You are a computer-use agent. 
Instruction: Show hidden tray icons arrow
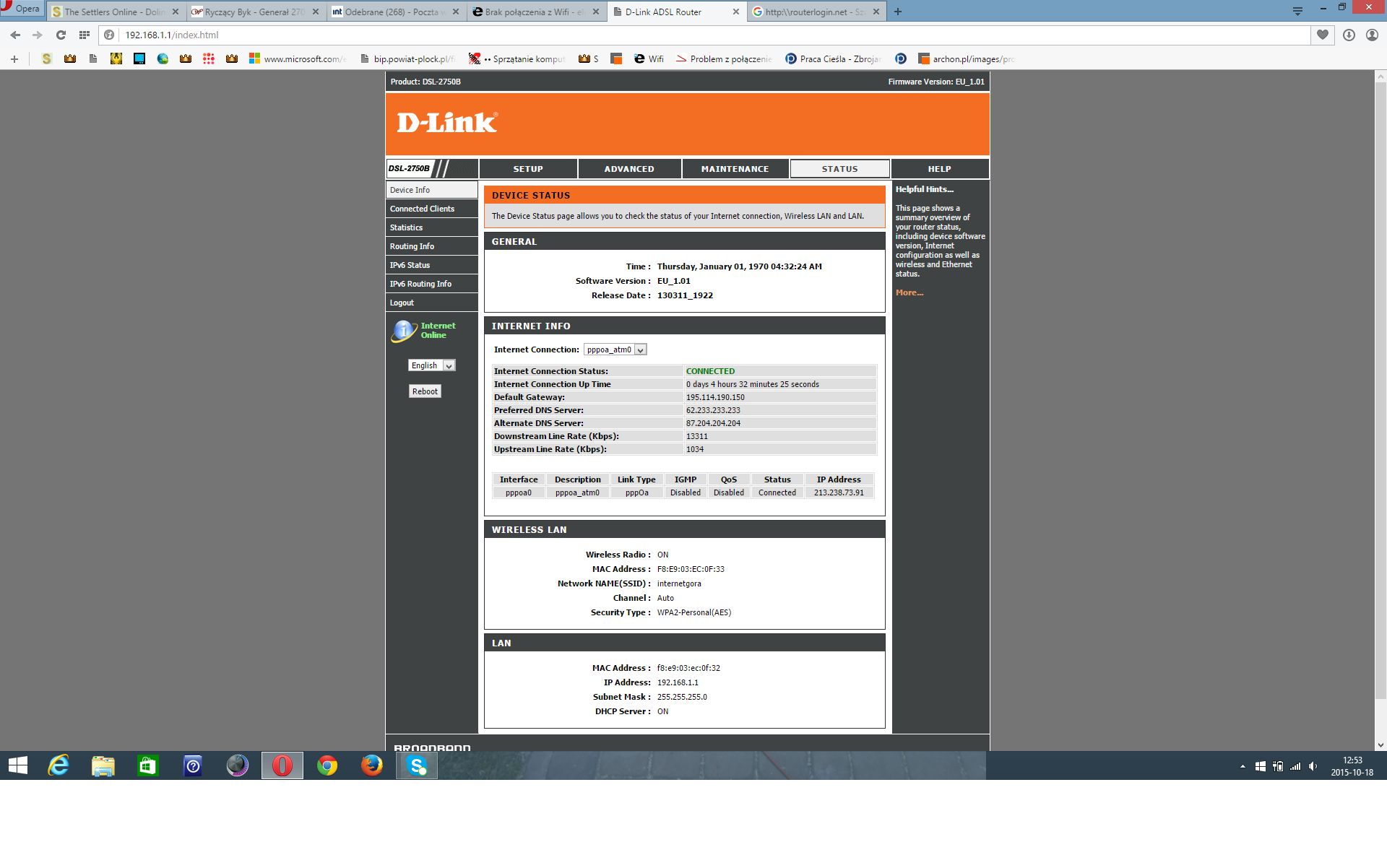1243,766
